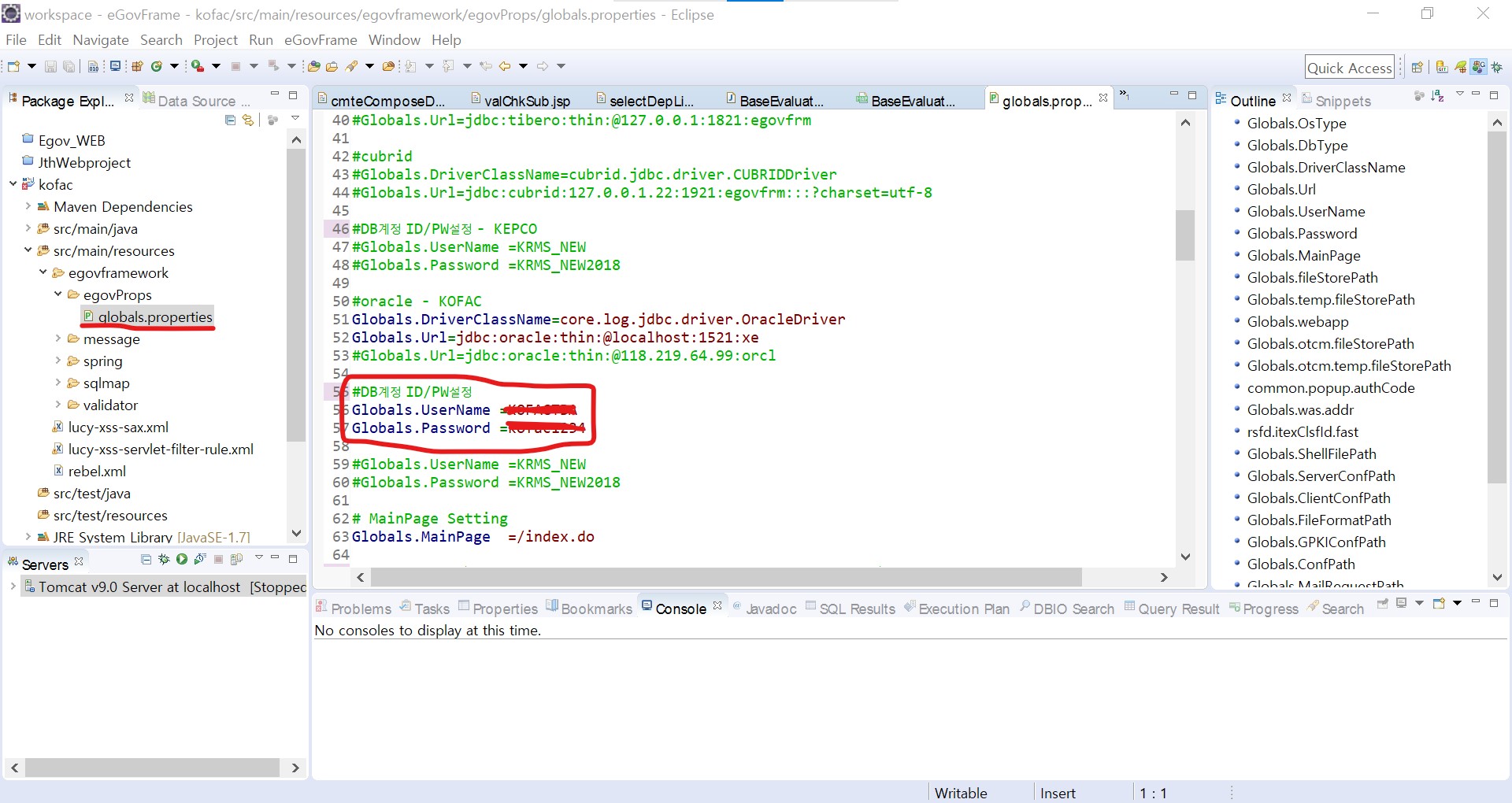Viewport: 1512px width, 803px height.
Task: Open Back history dropdown arrow
Action: click(523, 66)
